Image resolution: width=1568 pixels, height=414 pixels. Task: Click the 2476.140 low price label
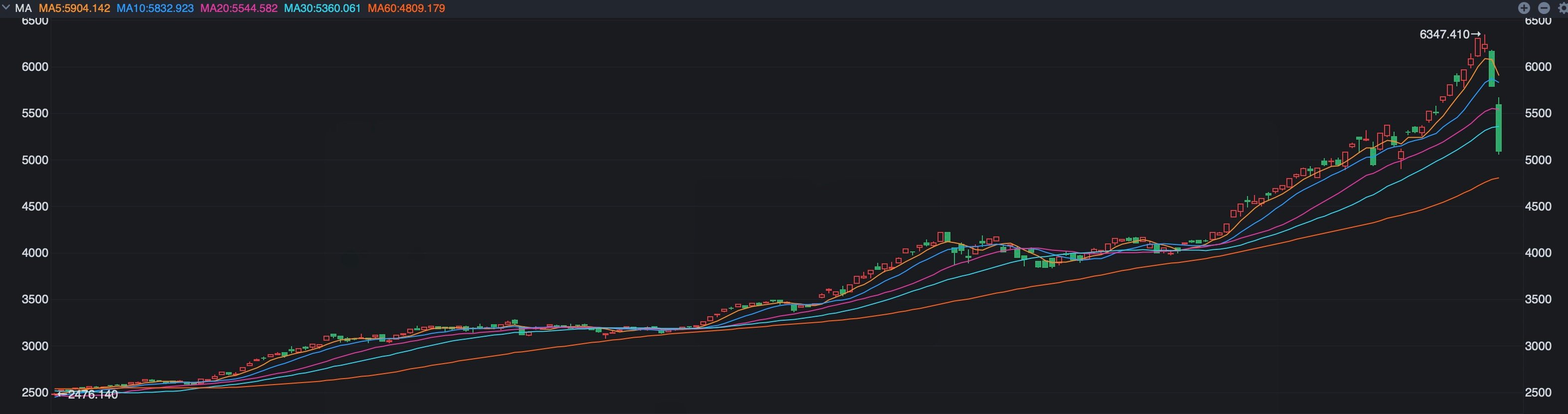coord(93,395)
